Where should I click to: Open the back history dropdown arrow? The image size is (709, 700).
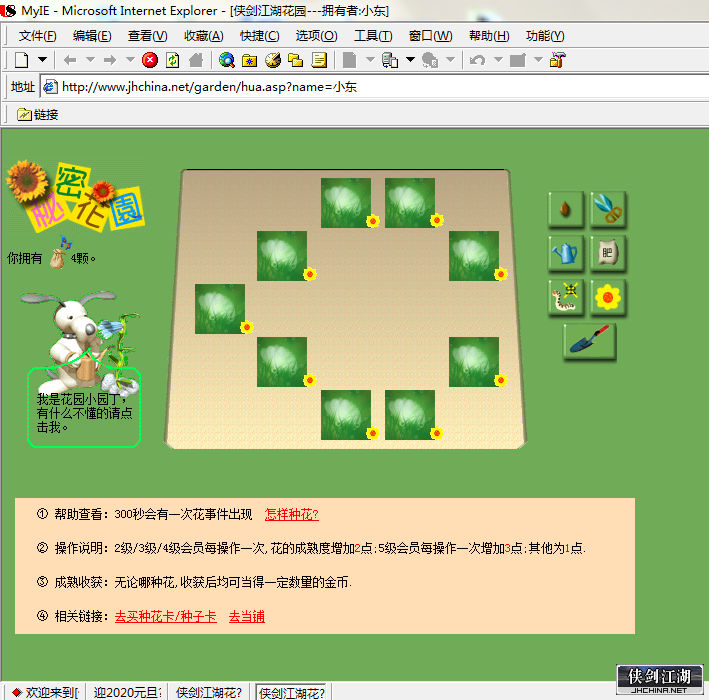coord(90,60)
